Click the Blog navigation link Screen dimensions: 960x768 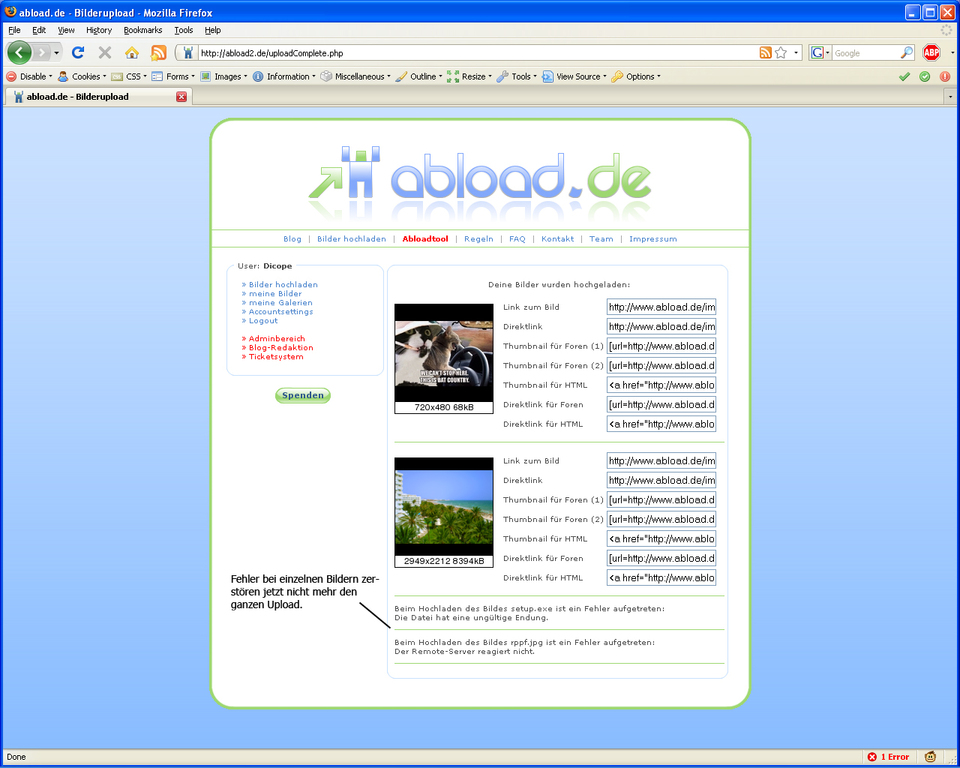(292, 239)
